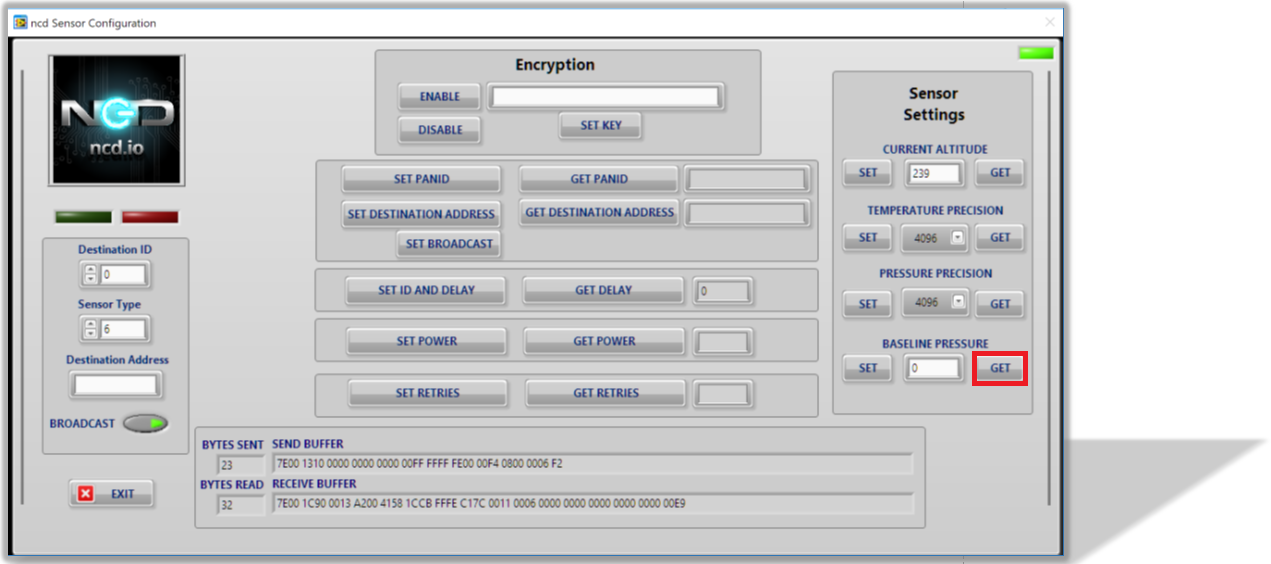This screenshot has height=564, width=1271.
Task: Click the green LED at top right
Action: 1035,52
